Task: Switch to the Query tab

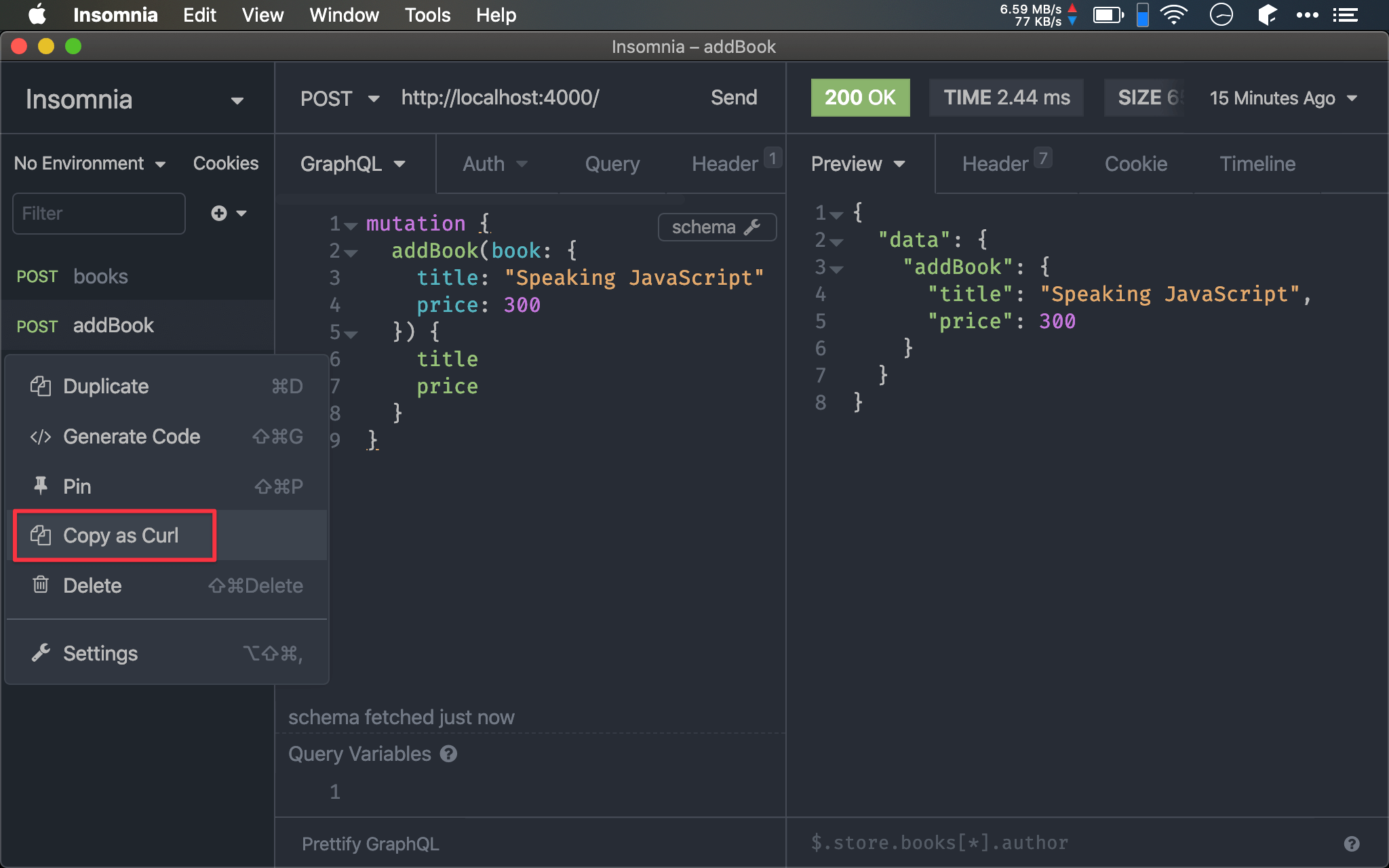Action: click(612, 164)
